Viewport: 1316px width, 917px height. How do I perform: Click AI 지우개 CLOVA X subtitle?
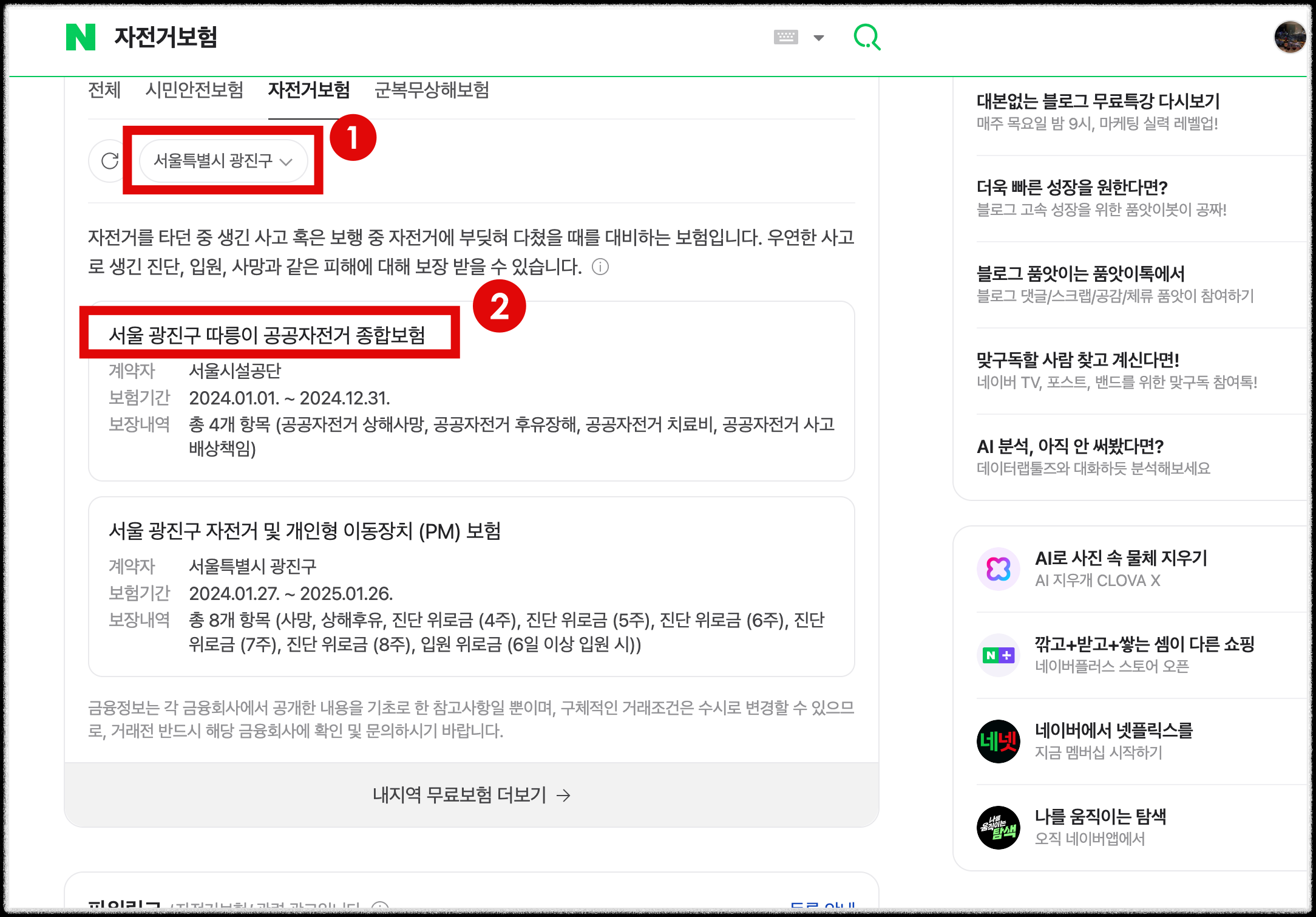click(x=1097, y=580)
